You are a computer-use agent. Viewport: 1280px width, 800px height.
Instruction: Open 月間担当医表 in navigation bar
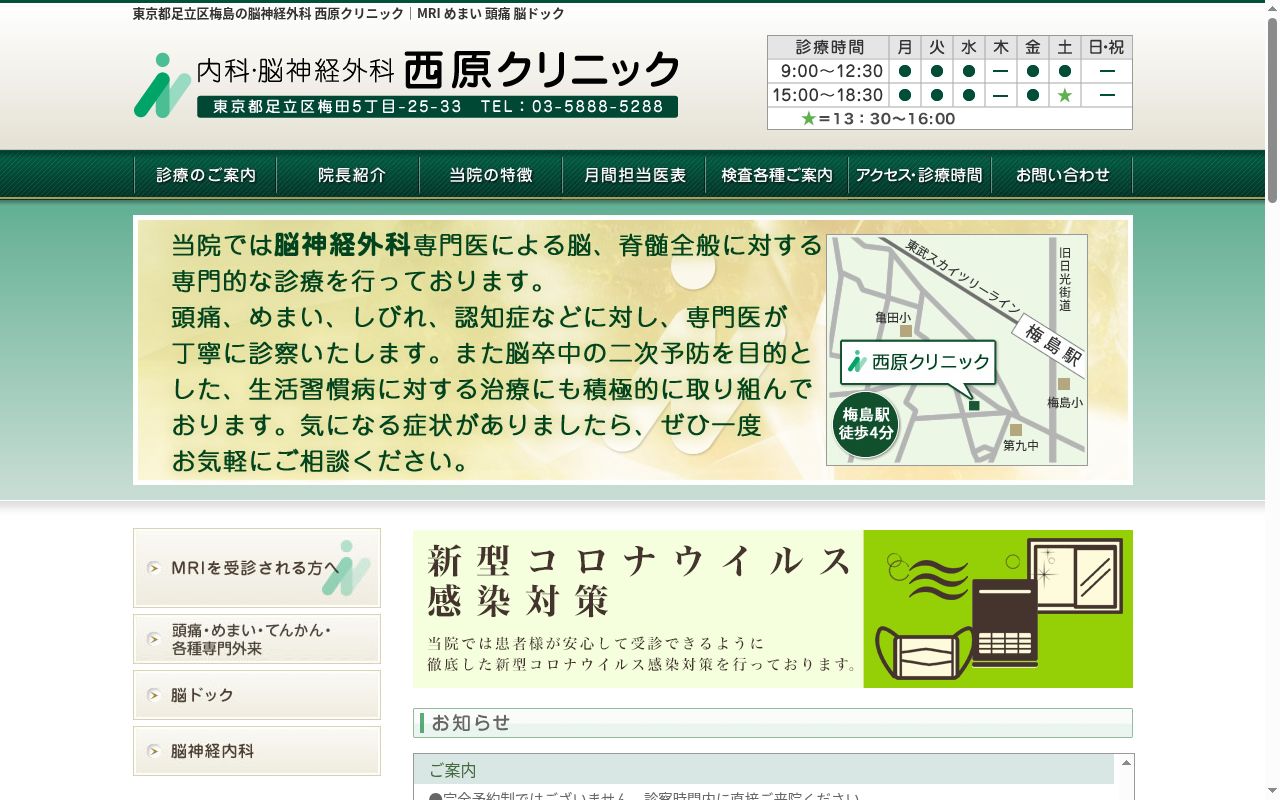(x=635, y=175)
